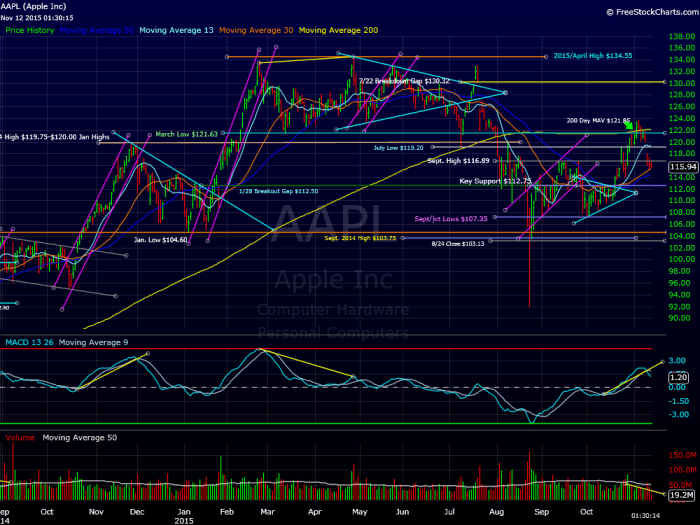Click the 1/28 Breakout Gap $112.50 label
Image resolution: width=700 pixels, height=525 pixels.
279,191
